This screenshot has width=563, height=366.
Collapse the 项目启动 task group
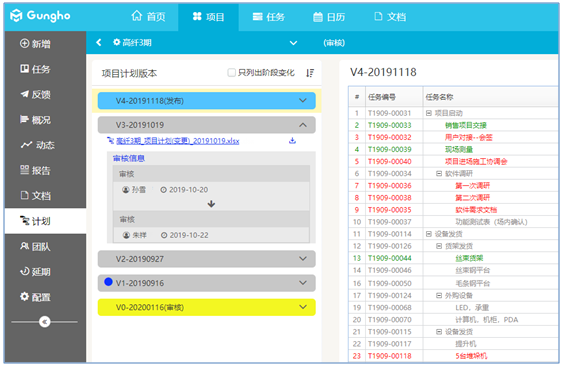428,113
